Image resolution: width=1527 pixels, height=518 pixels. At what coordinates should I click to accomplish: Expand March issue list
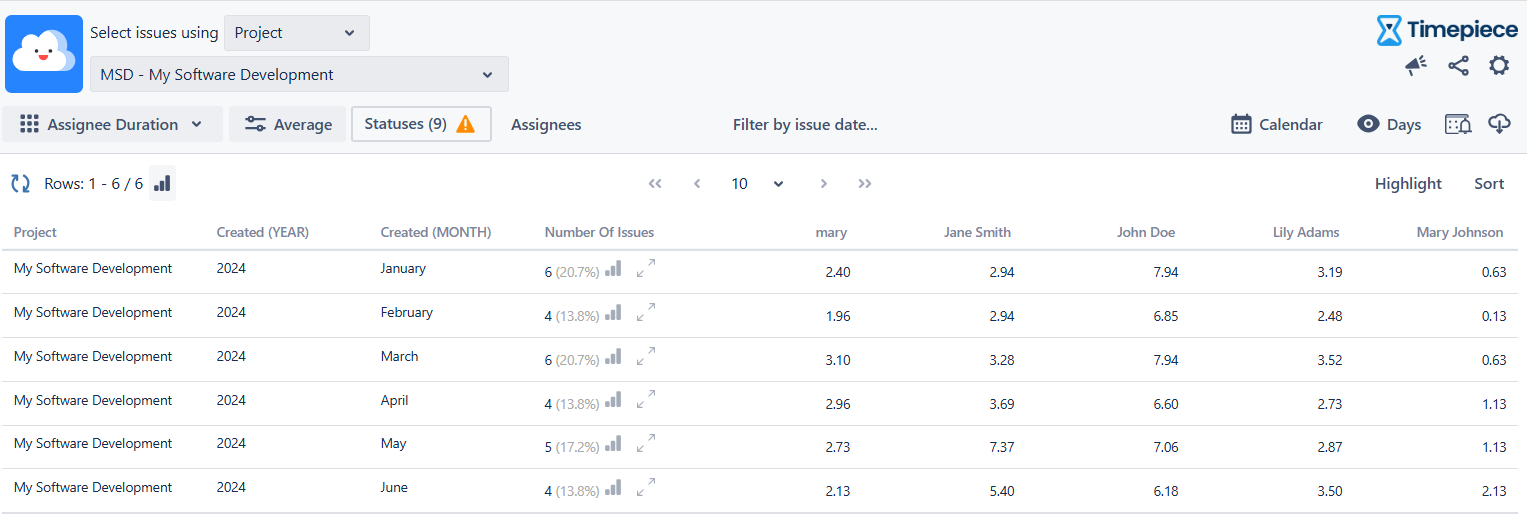(646, 356)
